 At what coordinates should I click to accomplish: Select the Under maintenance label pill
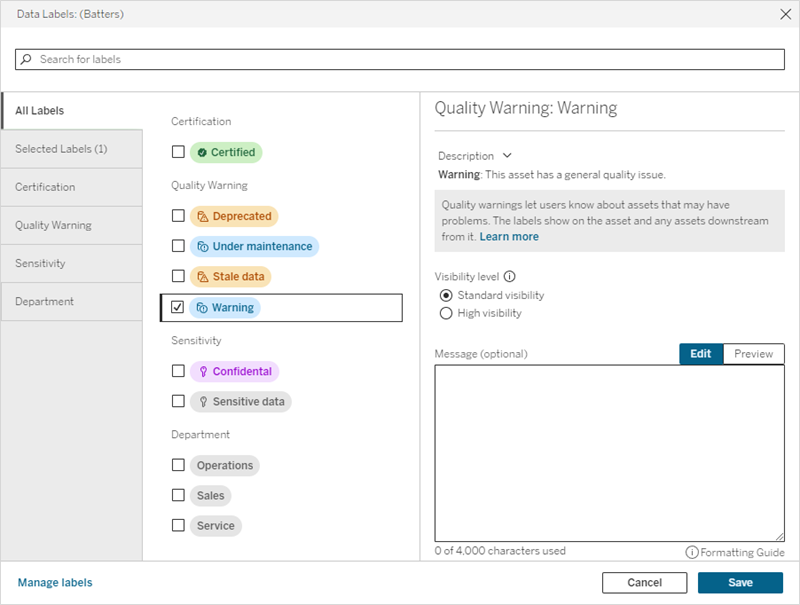(255, 246)
